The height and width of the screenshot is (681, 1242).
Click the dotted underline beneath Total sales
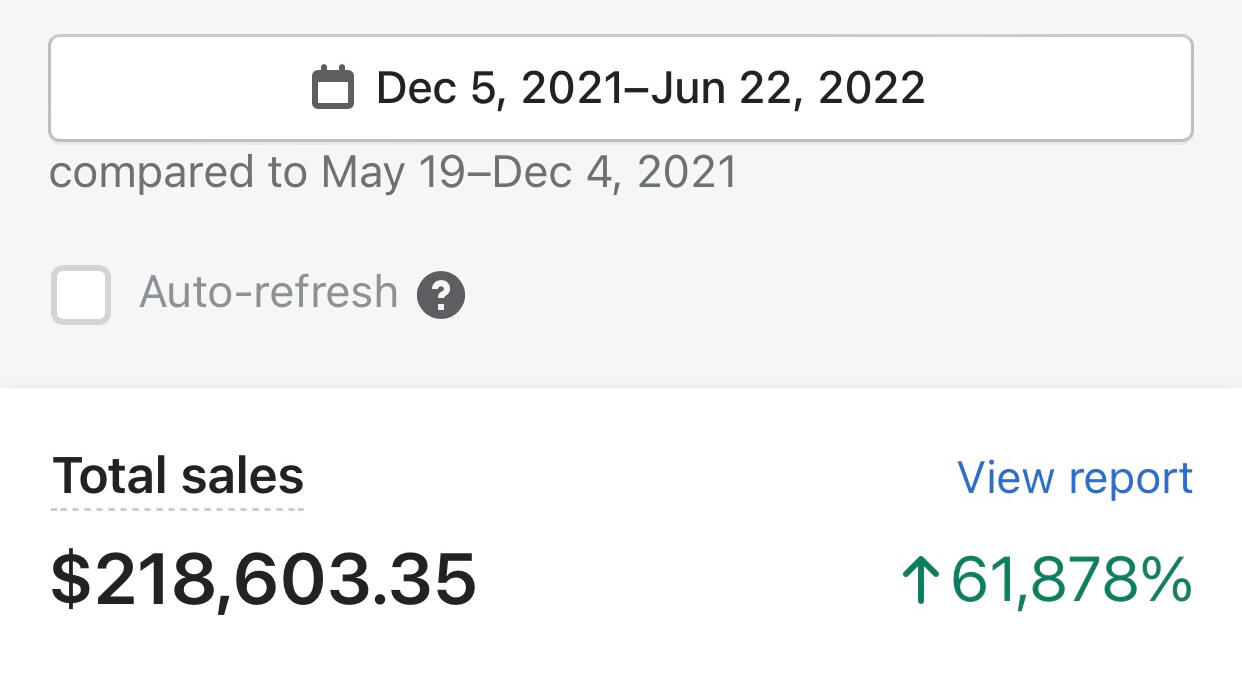pos(178,509)
